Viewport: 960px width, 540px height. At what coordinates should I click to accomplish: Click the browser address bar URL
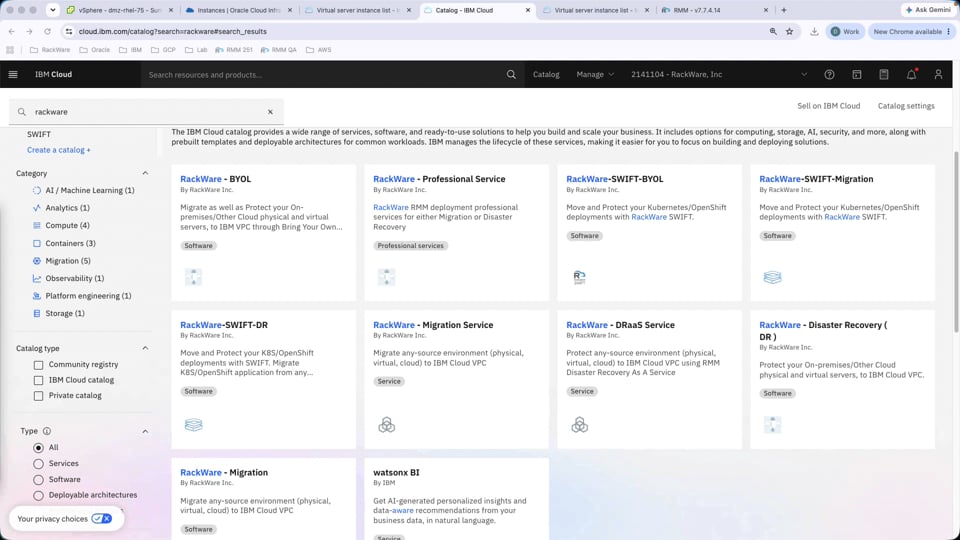click(173, 31)
